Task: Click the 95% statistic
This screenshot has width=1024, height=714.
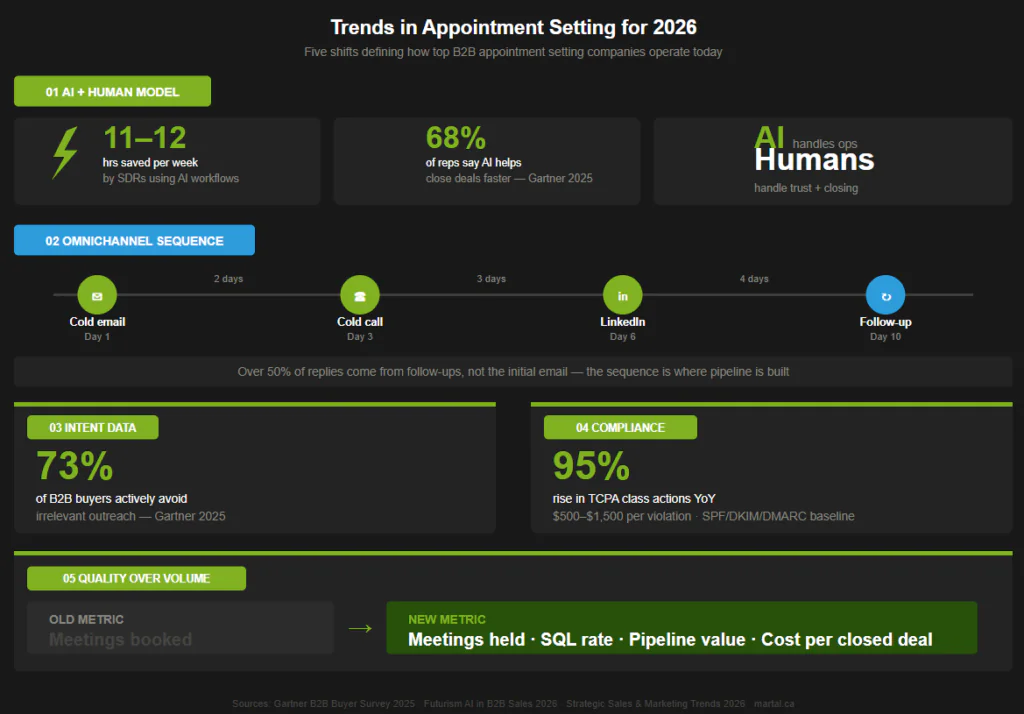Action: click(591, 466)
